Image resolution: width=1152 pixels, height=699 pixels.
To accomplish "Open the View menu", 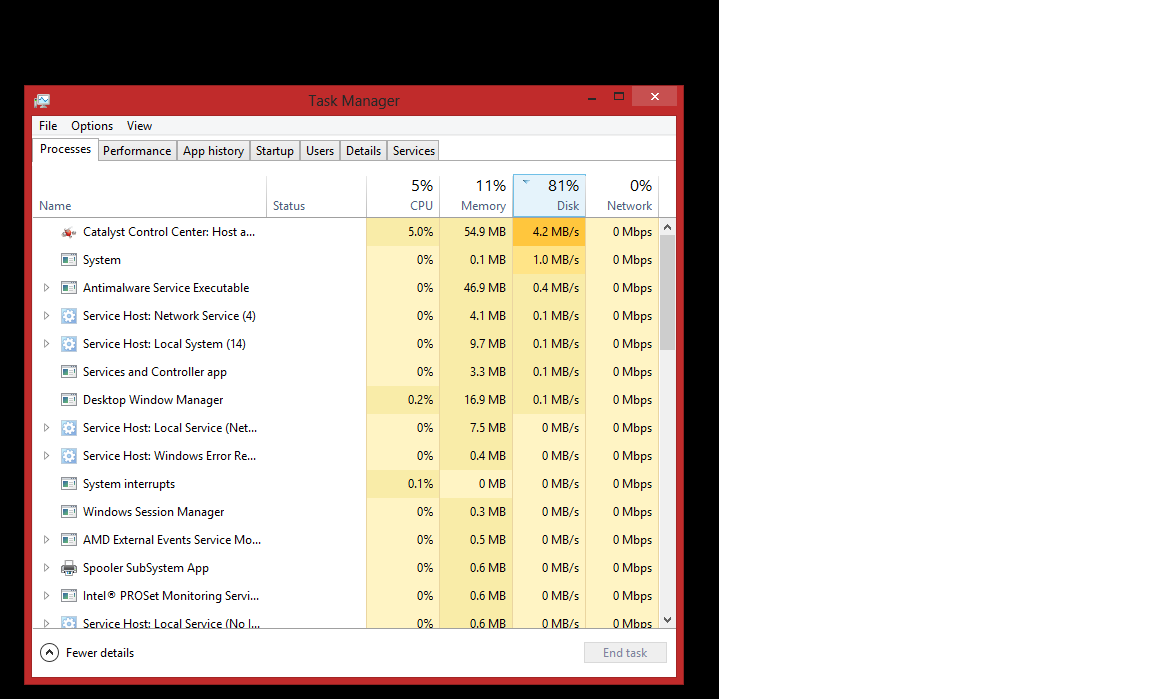I will [139, 126].
